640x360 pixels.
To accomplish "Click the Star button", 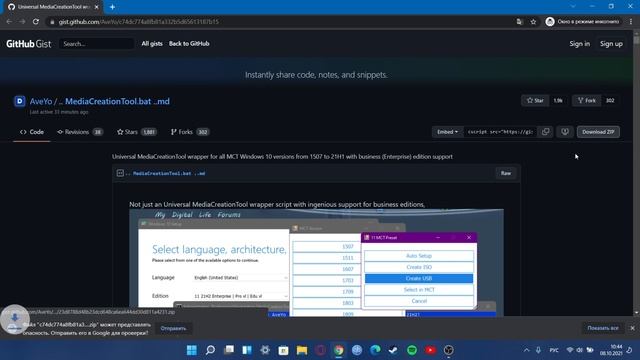I will (535, 100).
